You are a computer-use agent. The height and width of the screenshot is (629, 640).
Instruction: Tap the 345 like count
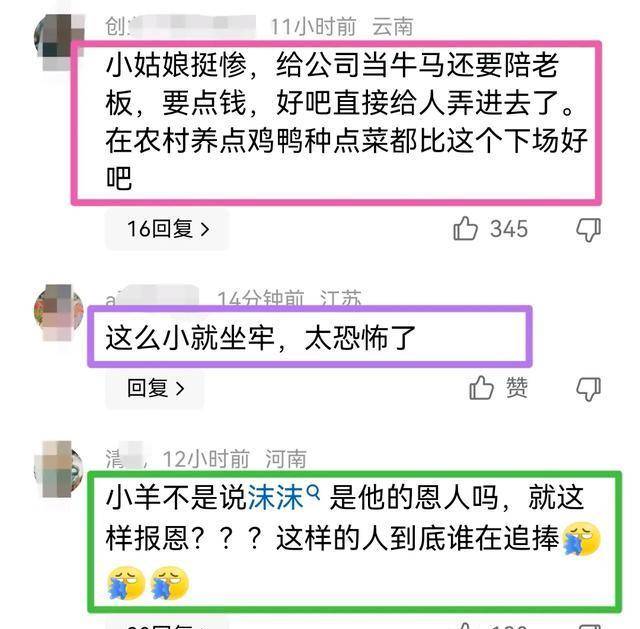(x=509, y=229)
